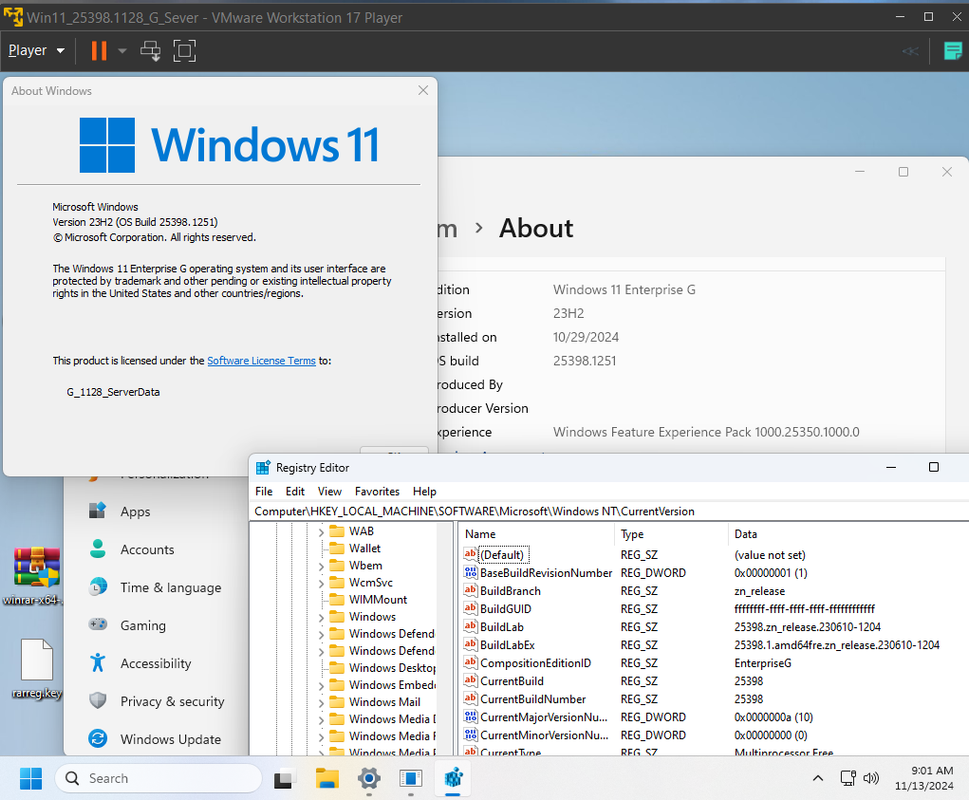
Task: Open Registry Editor View menu
Action: tap(329, 491)
